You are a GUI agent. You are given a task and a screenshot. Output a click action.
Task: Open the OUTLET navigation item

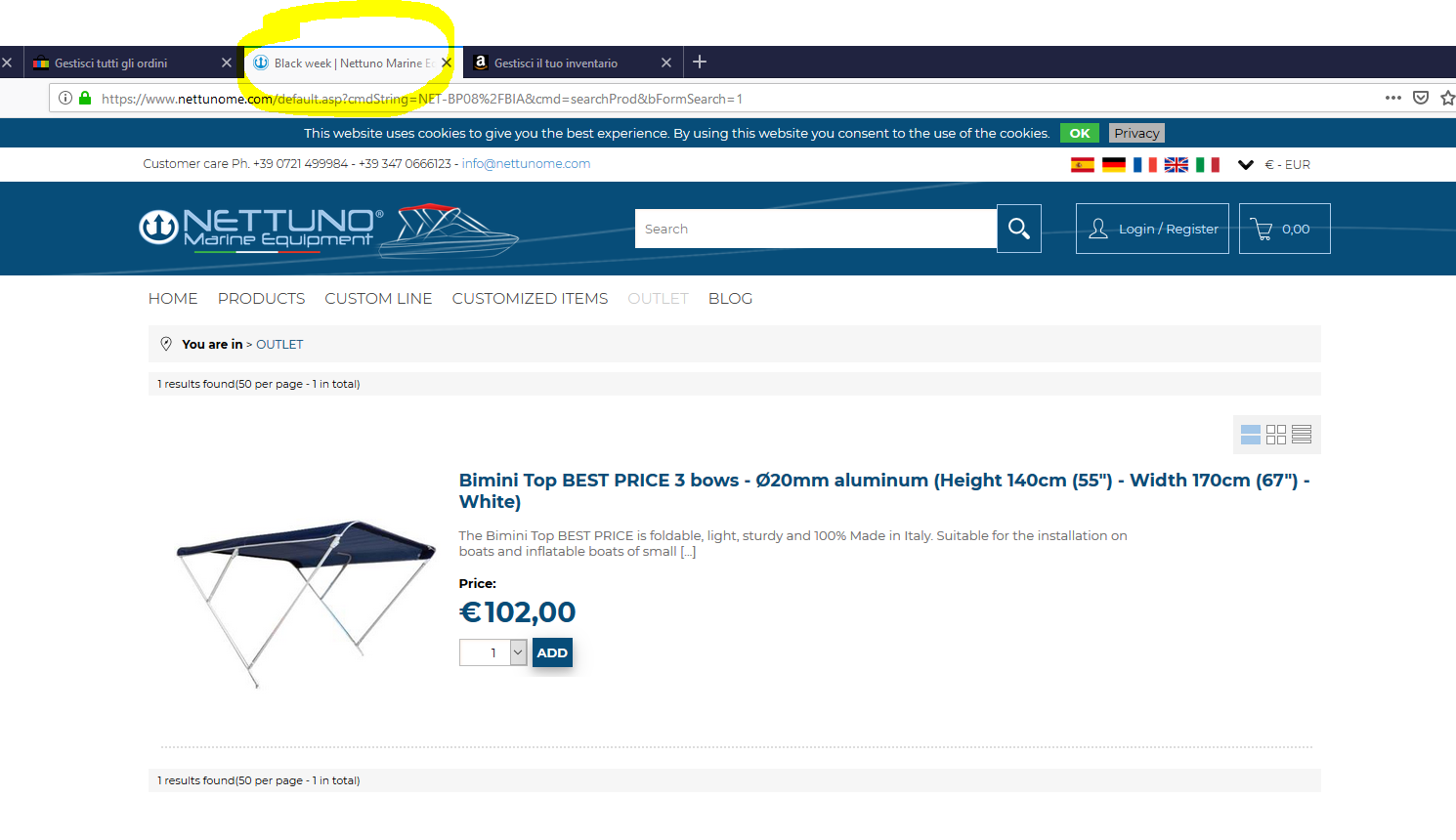[x=658, y=299]
